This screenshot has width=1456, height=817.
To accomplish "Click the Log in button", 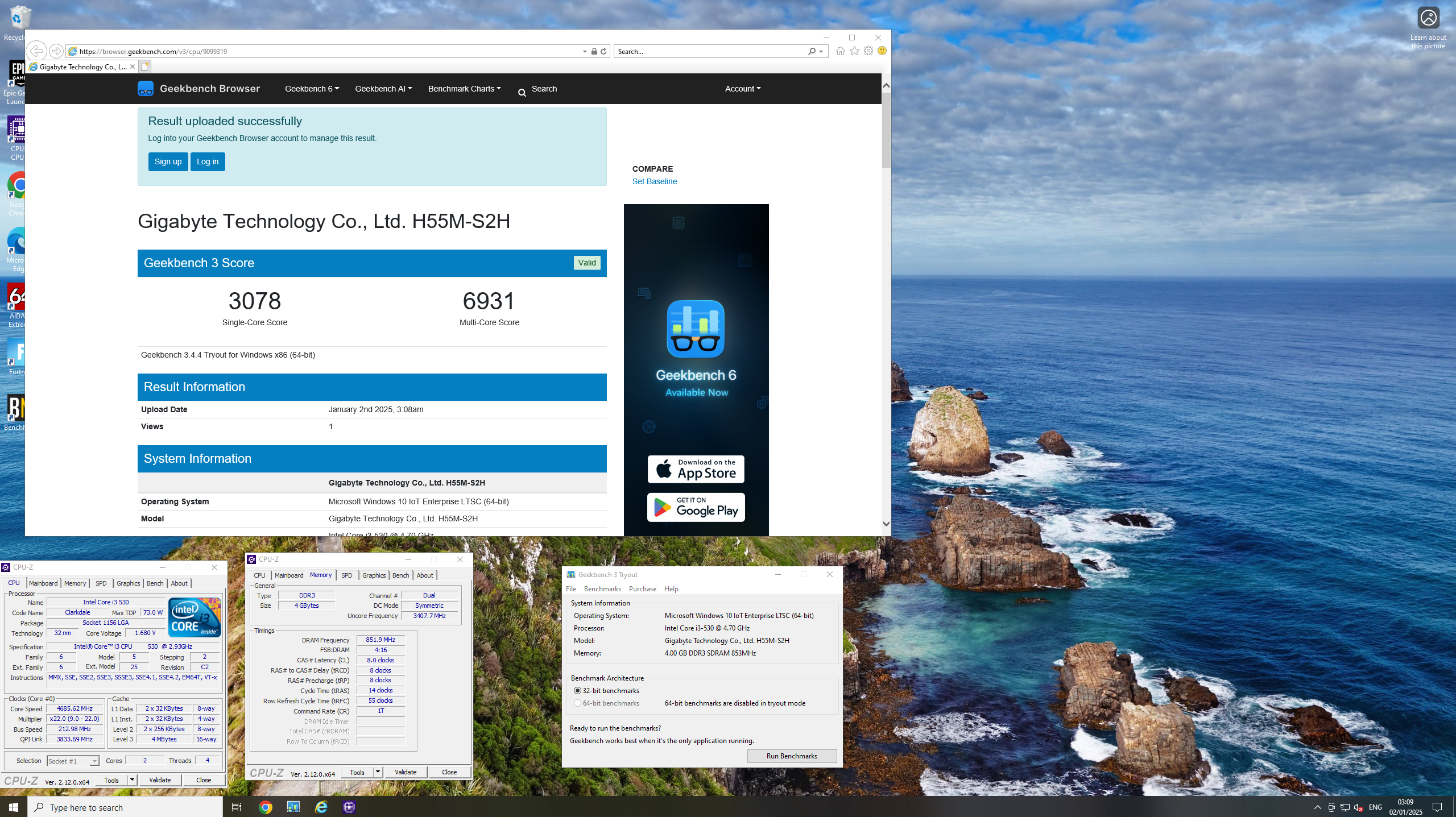I will click(x=208, y=161).
